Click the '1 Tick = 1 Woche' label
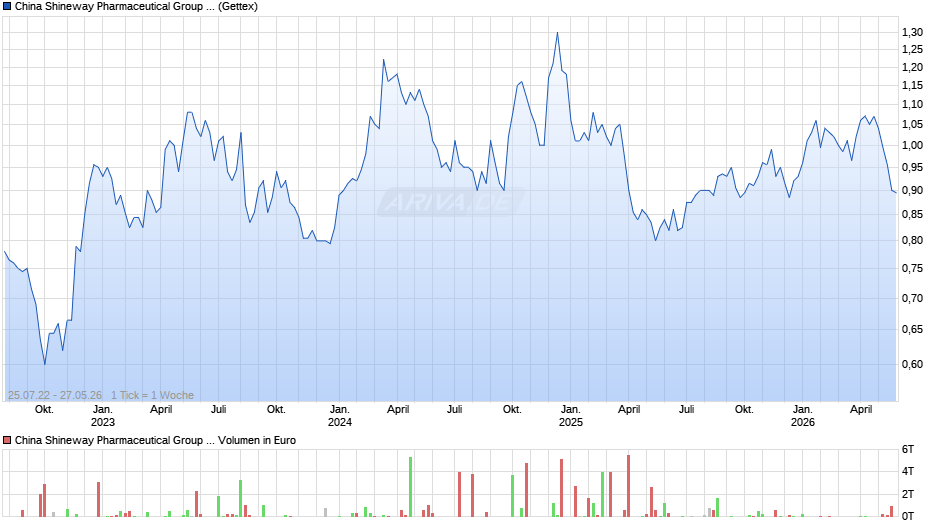This screenshot has height=526, width=940. 152,395
